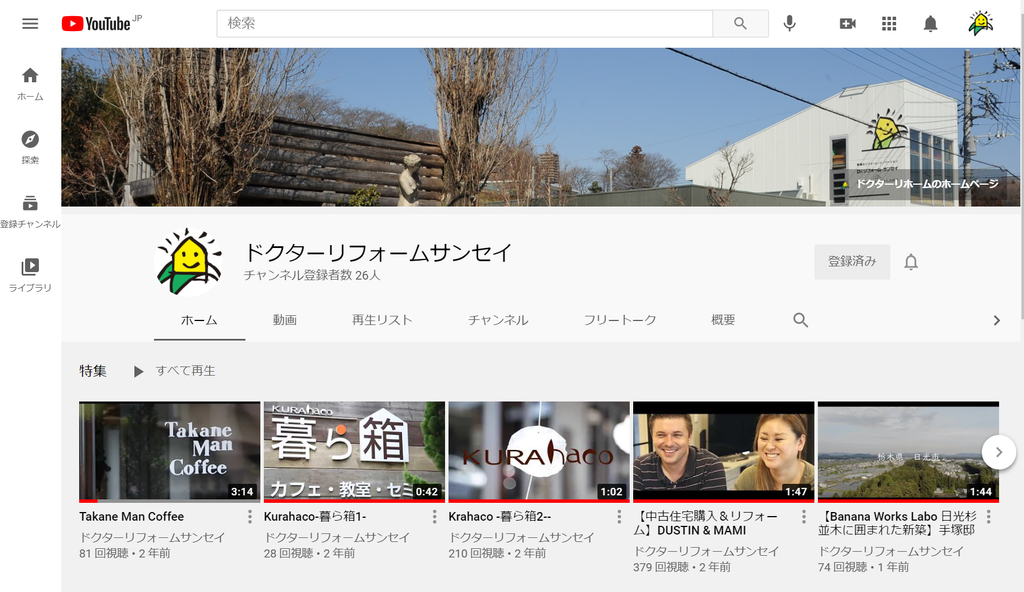Open voice search with the microphone icon
The width and height of the screenshot is (1024, 592).
pos(790,23)
